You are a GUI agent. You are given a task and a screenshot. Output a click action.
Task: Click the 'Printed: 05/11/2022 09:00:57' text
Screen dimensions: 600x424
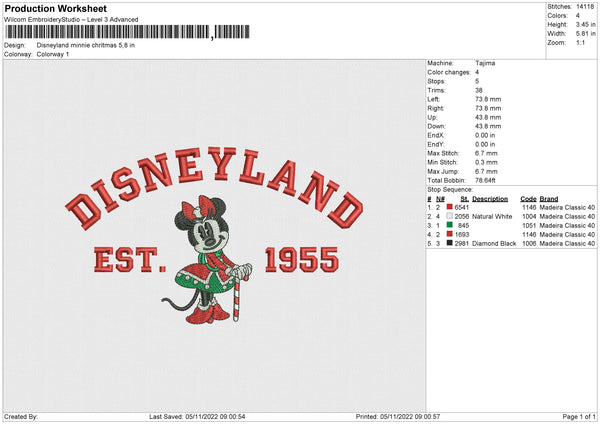(x=398, y=416)
